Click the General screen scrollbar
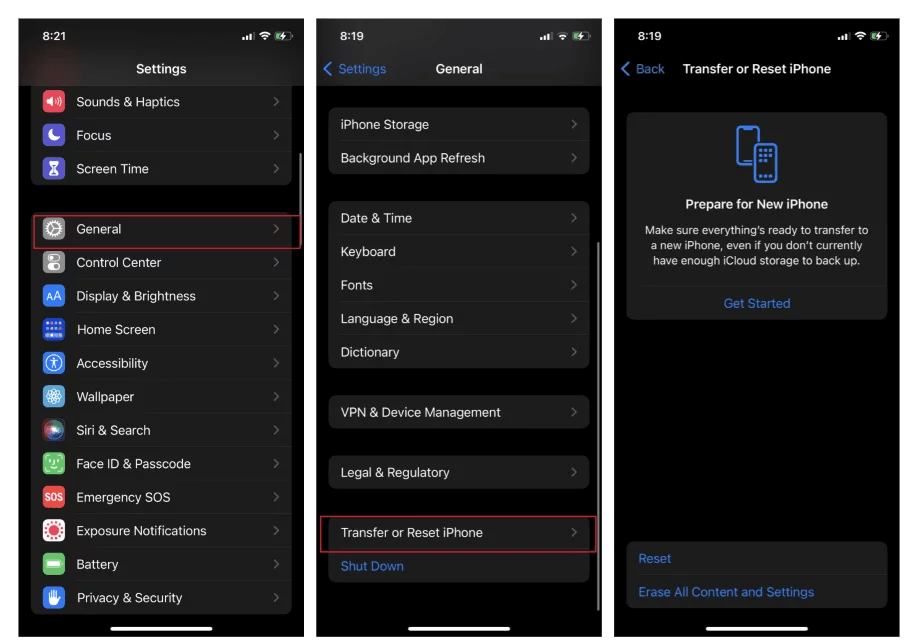906x643 pixels. point(598,426)
